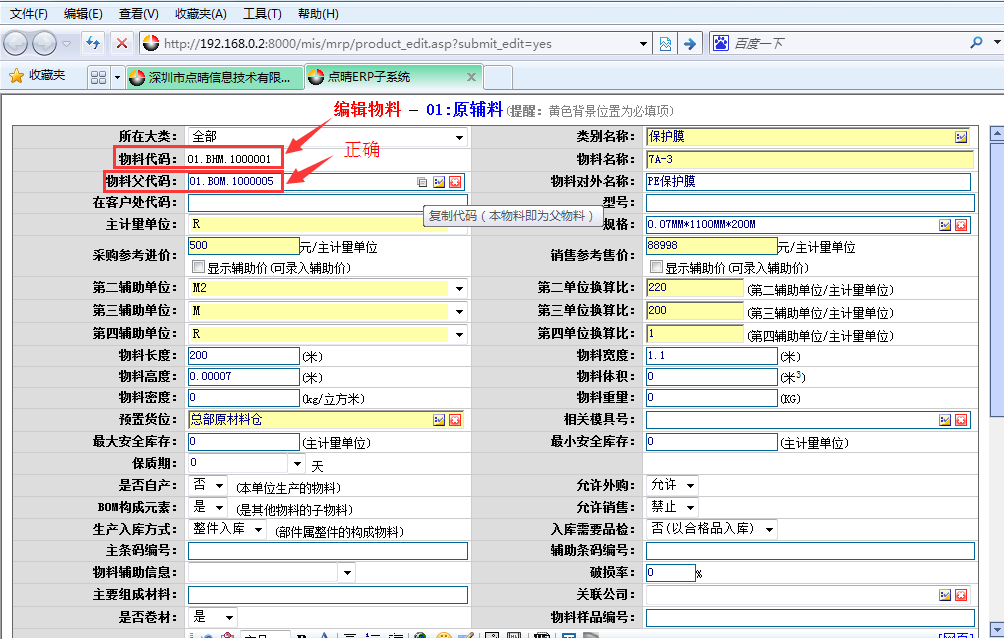
Task: Open the picker icon for 关联公司
Action: coord(945,595)
